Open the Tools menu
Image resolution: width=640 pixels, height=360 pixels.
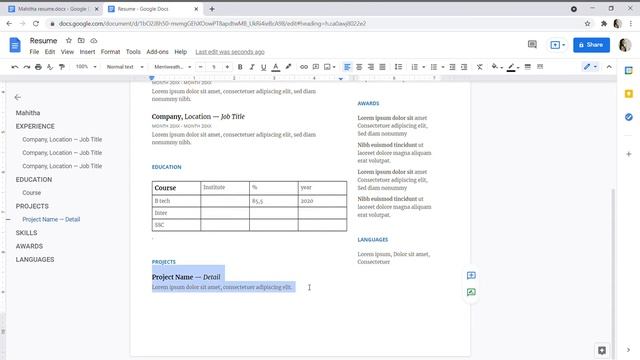click(133, 52)
